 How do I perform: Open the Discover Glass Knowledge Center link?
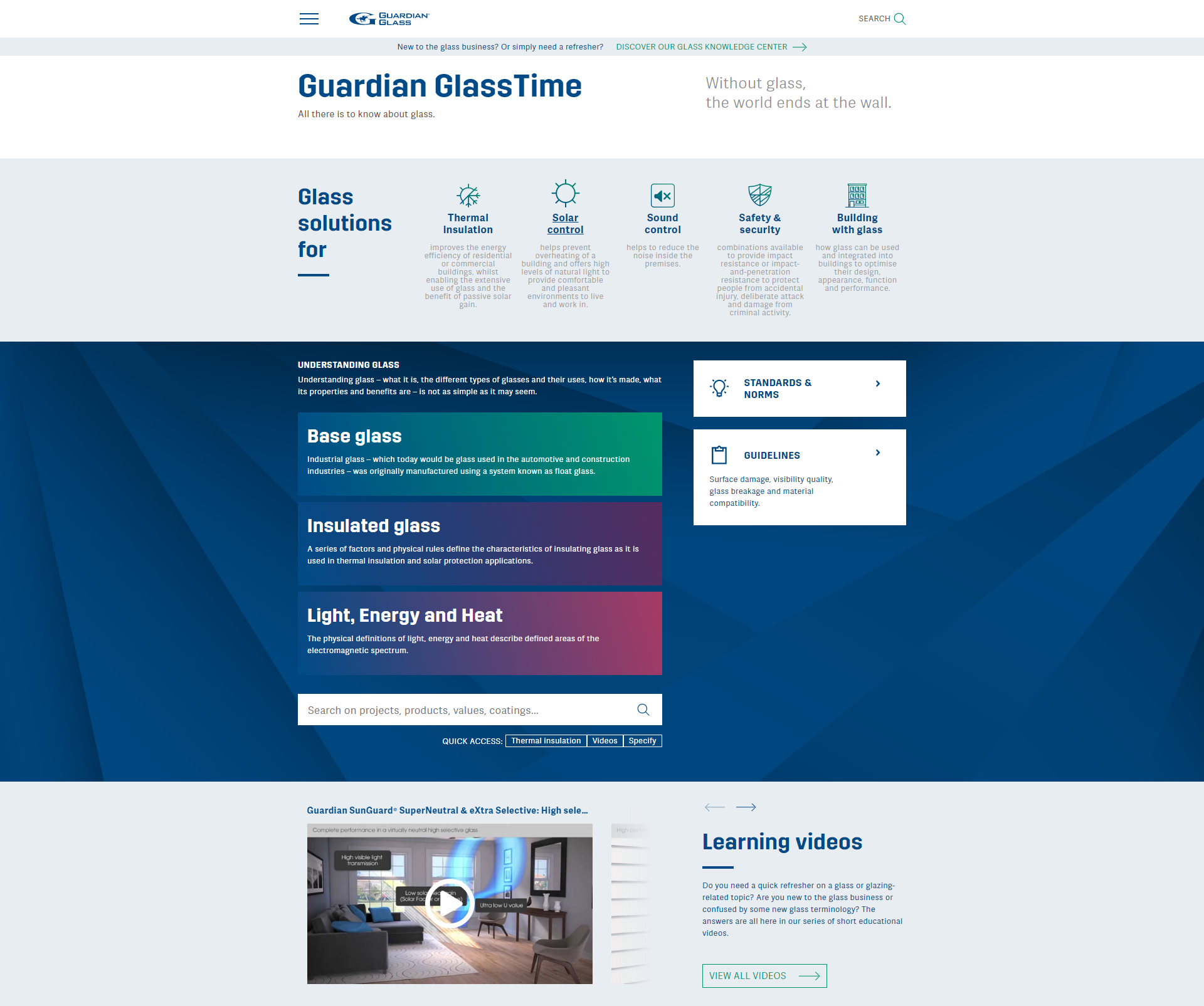pos(713,47)
